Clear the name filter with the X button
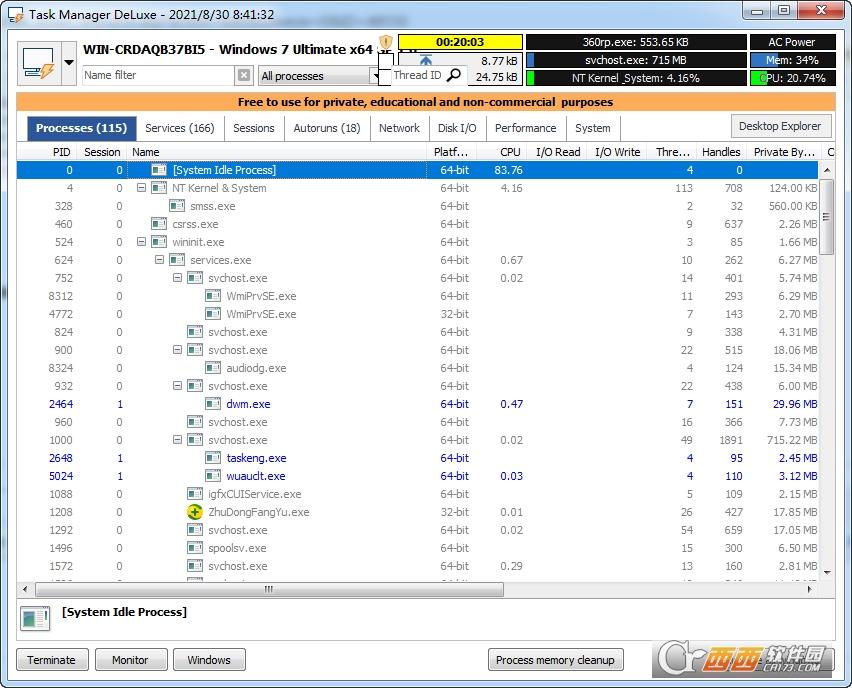852x688 pixels. coord(244,75)
